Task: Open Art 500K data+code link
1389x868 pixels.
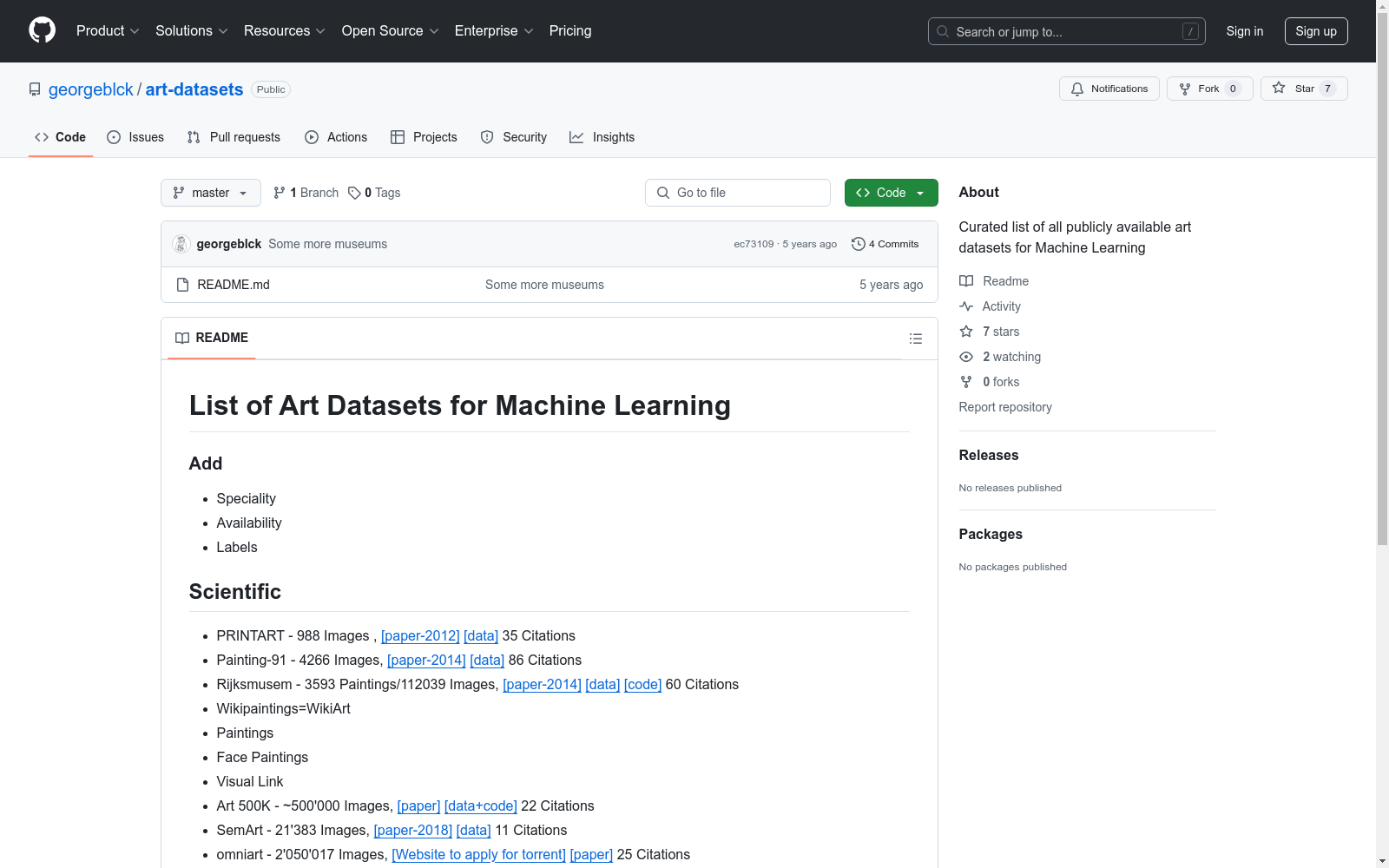Action: (x=481, y=806)
